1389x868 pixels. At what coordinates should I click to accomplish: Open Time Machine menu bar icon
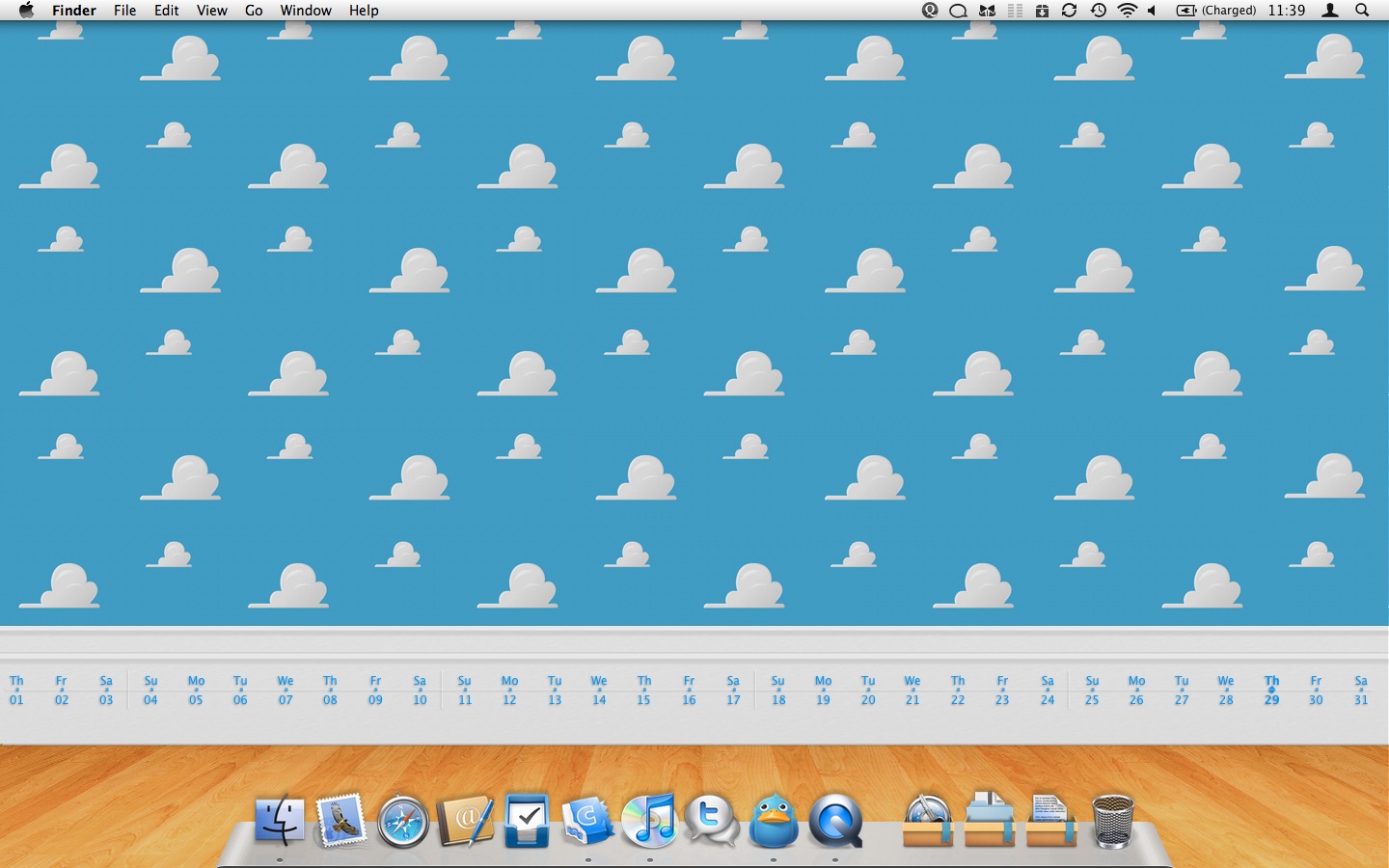tap(1098, 11)
